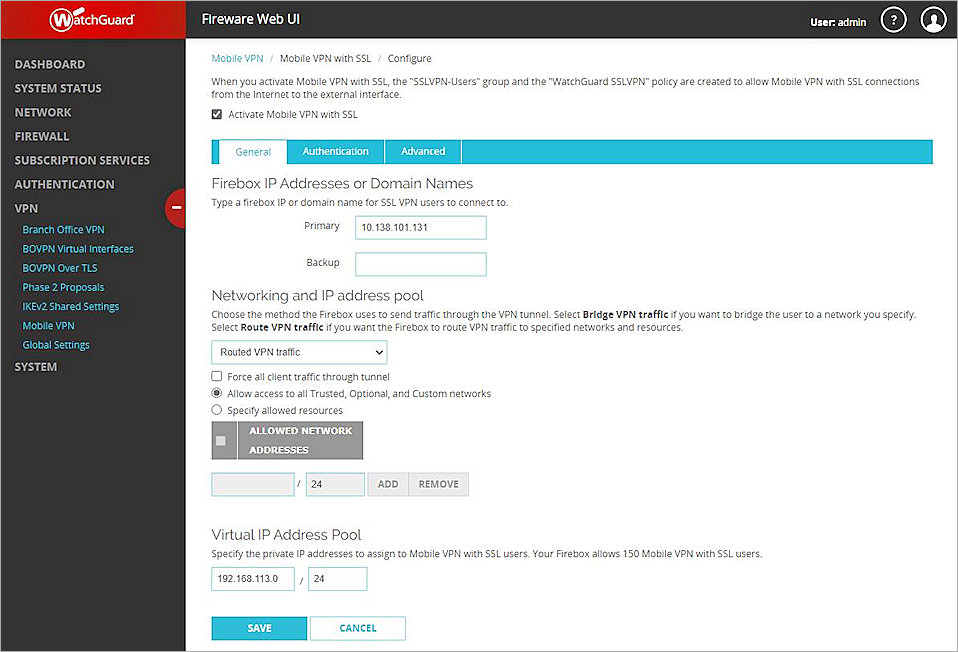958x652 pixels.
Task: Click the Virtual IP Address Pool input field
Action: (x=252, y=578)
